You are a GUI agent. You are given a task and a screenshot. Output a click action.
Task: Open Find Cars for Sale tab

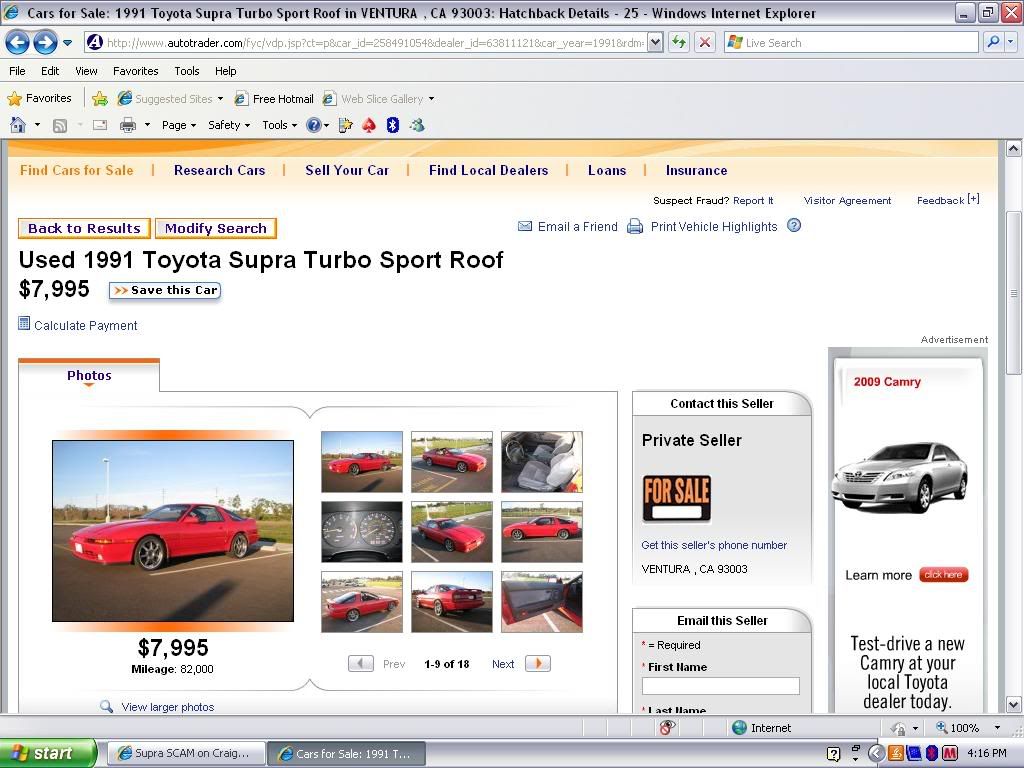pos(76,170)
